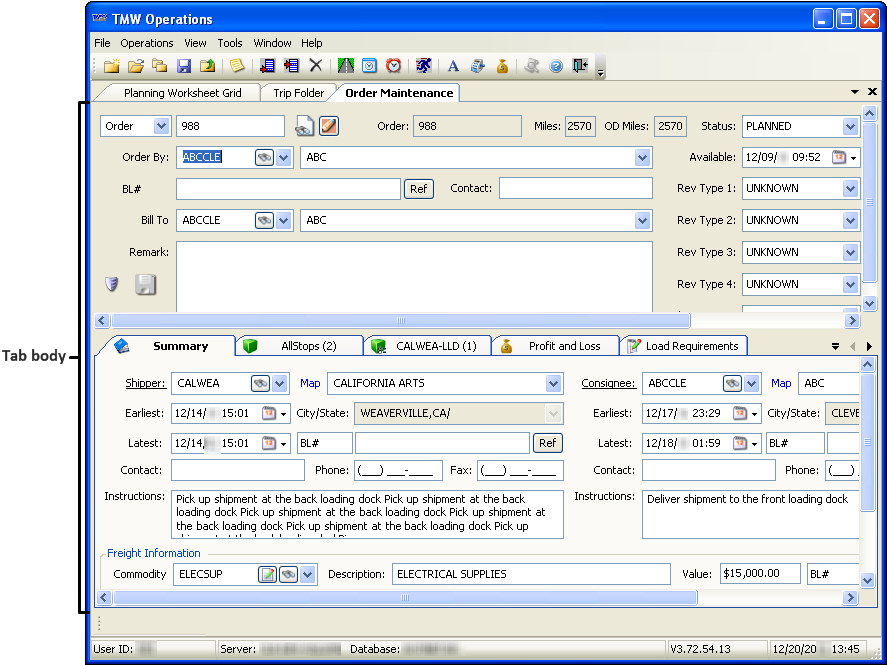Open the Status PLANNED dropdown
This screenshot has width=887, height=665.
pos(850,126)
